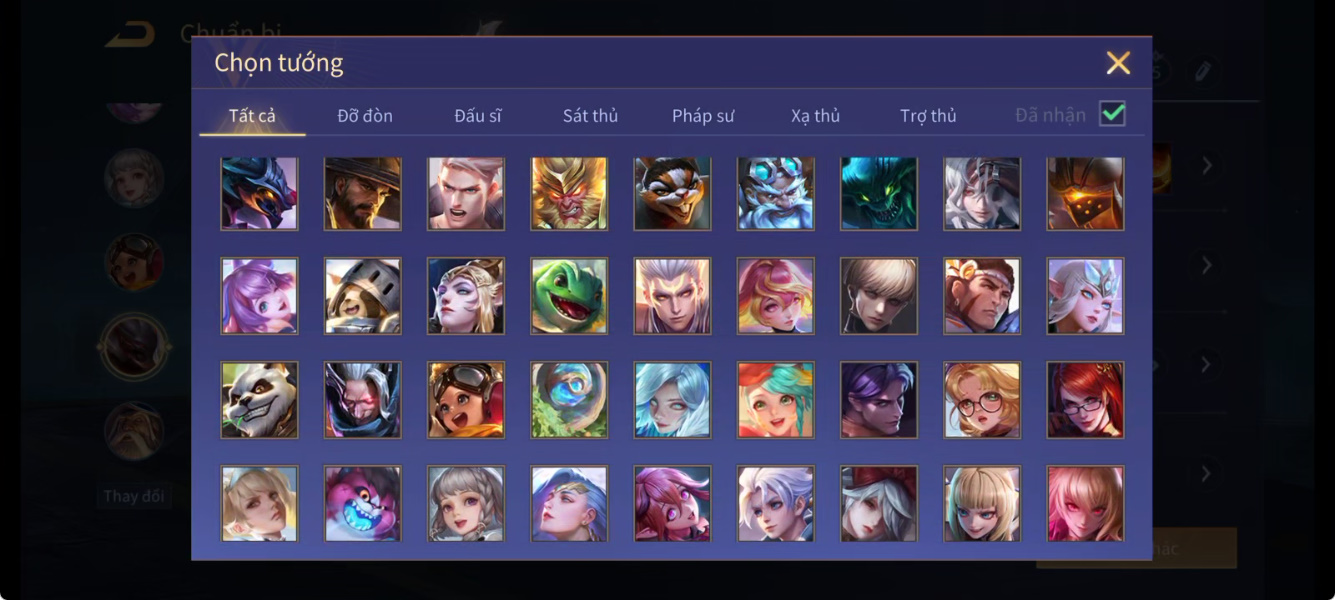Close the Chọn tướng dialog
This screenshot has height=600, width=1335.
tap(1118, 63)
